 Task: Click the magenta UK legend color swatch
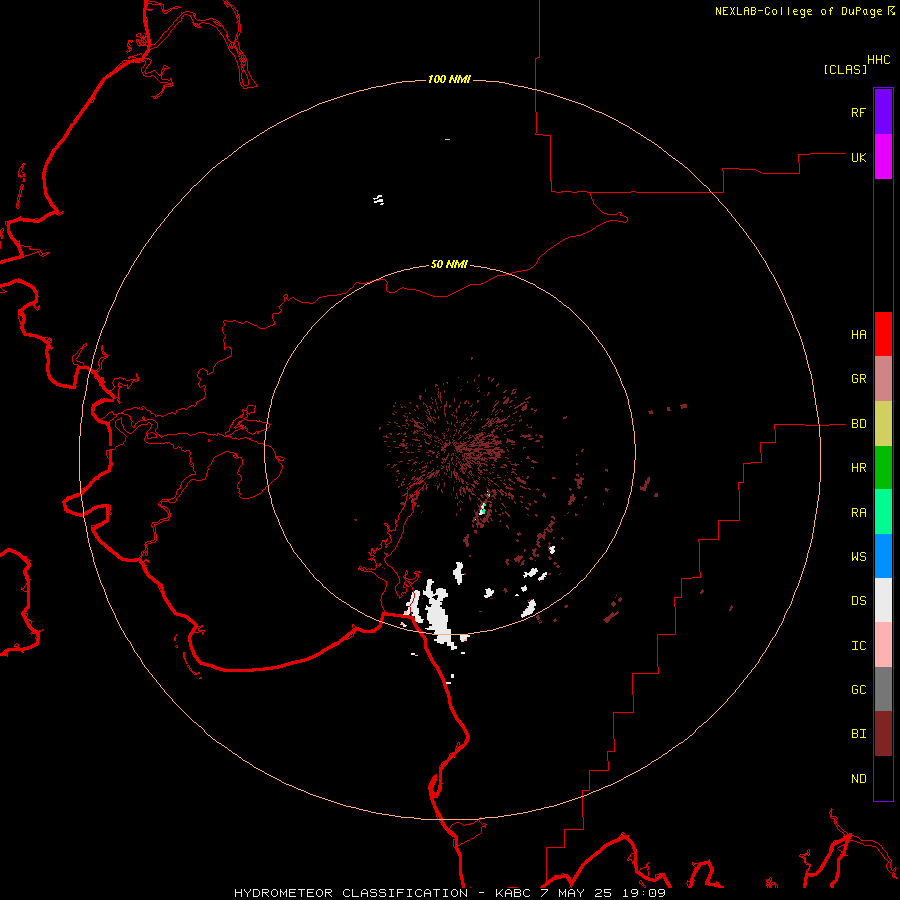click(x=883, y=157)
